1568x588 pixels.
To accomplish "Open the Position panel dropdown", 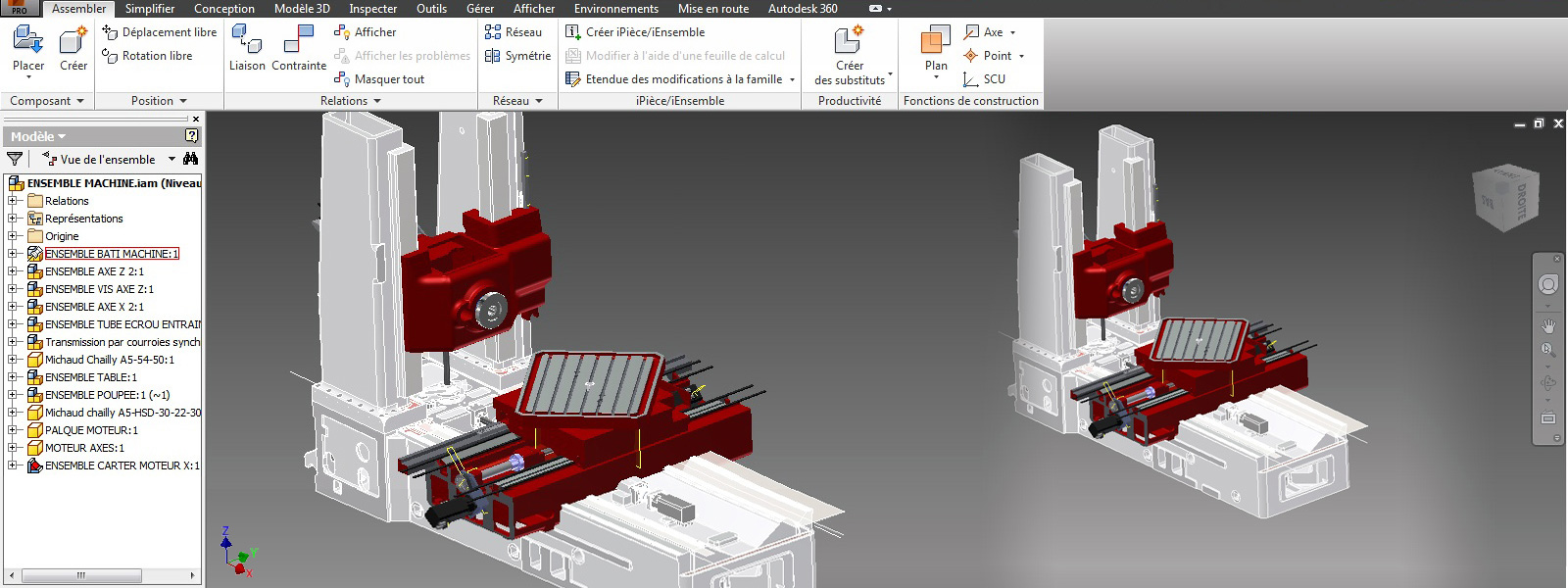I will pos(183,101).
